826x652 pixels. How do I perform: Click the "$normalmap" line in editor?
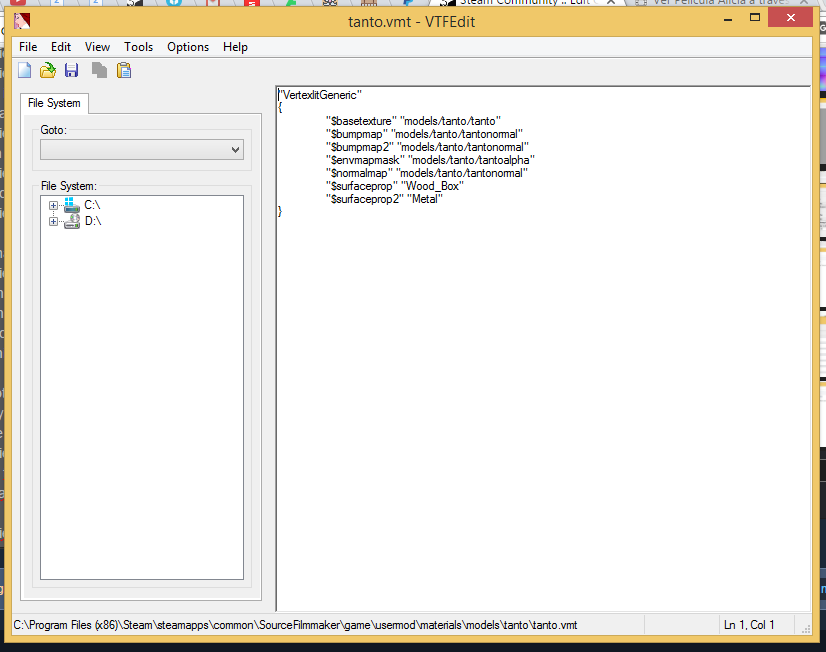pyautogui.click(x=427, y=173)
